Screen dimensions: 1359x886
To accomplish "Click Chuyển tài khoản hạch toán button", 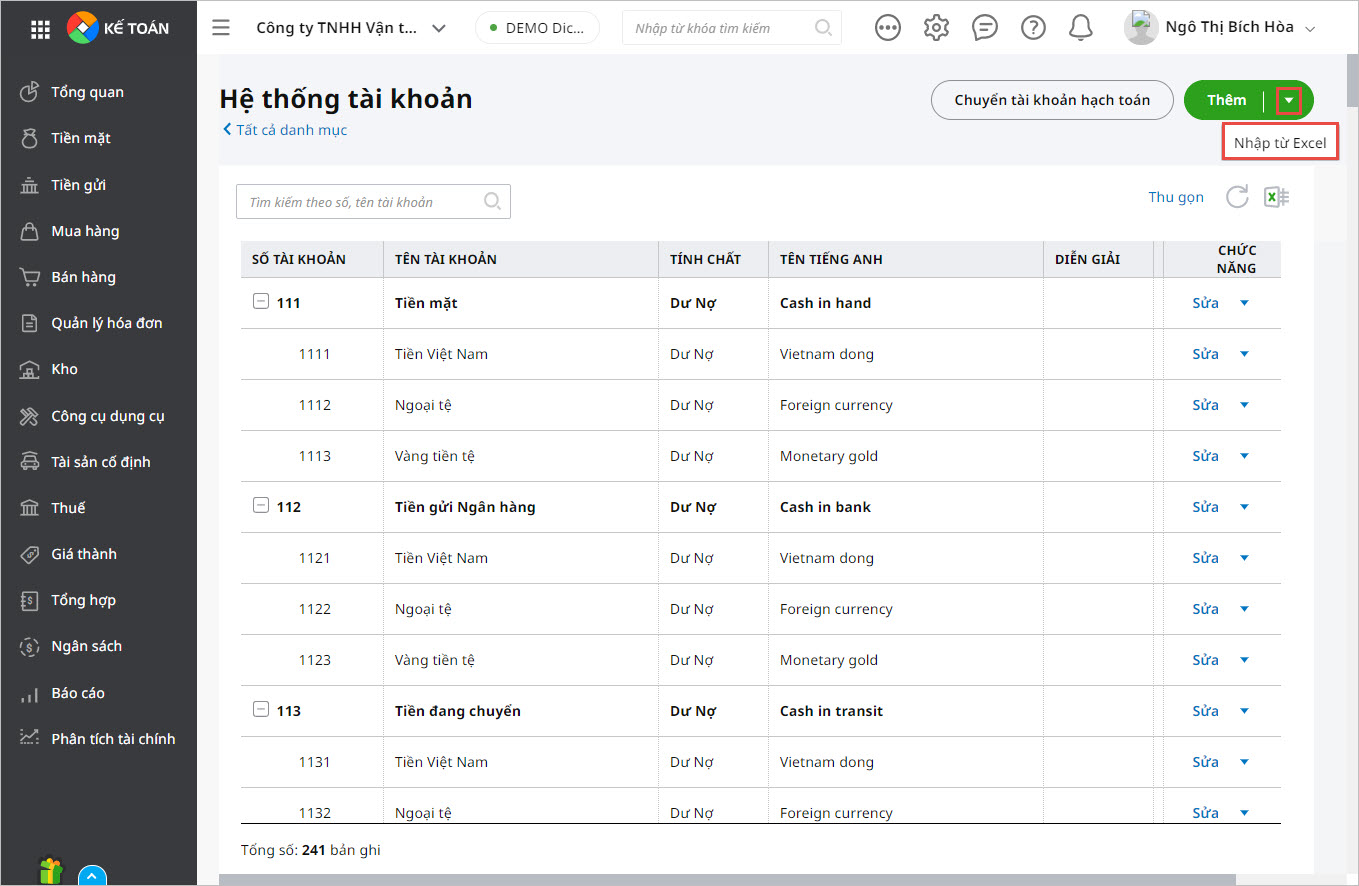I will [1051, 100].
